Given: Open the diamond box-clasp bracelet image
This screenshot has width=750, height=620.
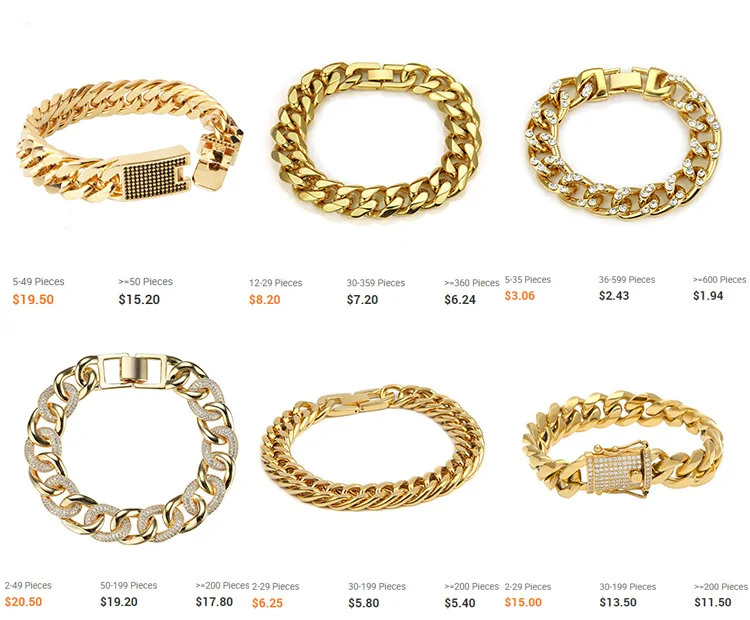Looking at the screenshot, I should point(623,449).
